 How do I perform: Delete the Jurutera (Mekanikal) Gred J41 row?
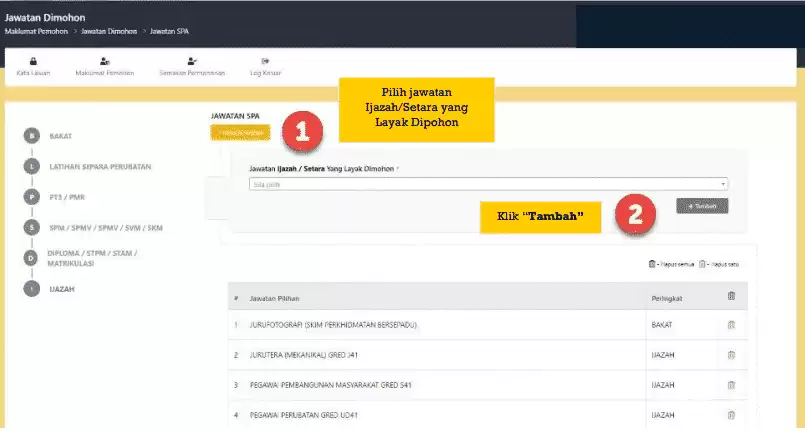point(731,355)
